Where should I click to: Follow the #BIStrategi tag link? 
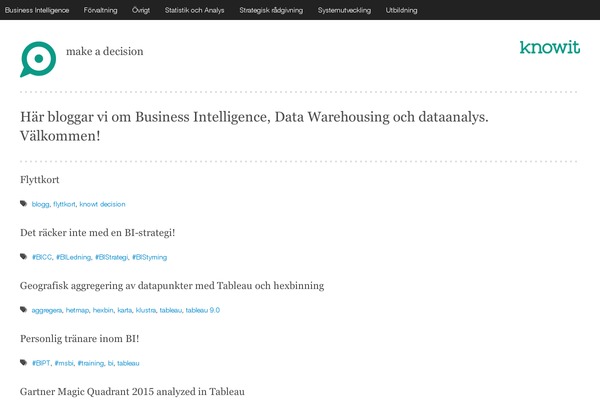click(x=111, y=257)
